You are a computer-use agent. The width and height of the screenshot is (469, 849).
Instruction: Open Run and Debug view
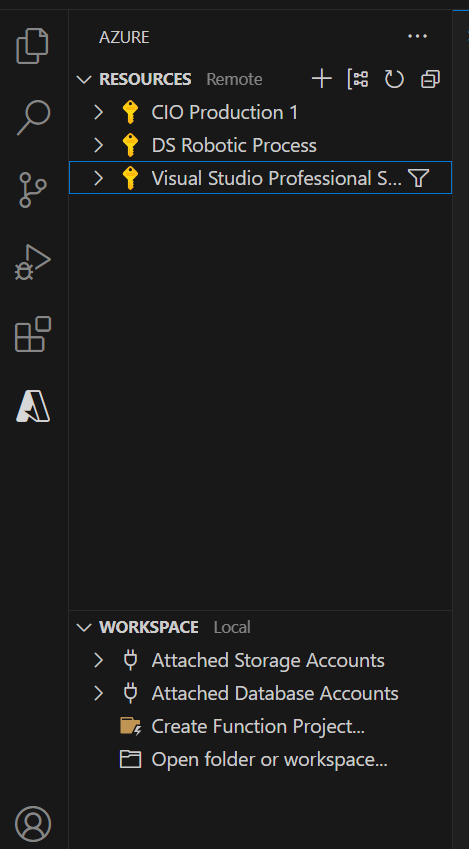click(x=32, y=262)
